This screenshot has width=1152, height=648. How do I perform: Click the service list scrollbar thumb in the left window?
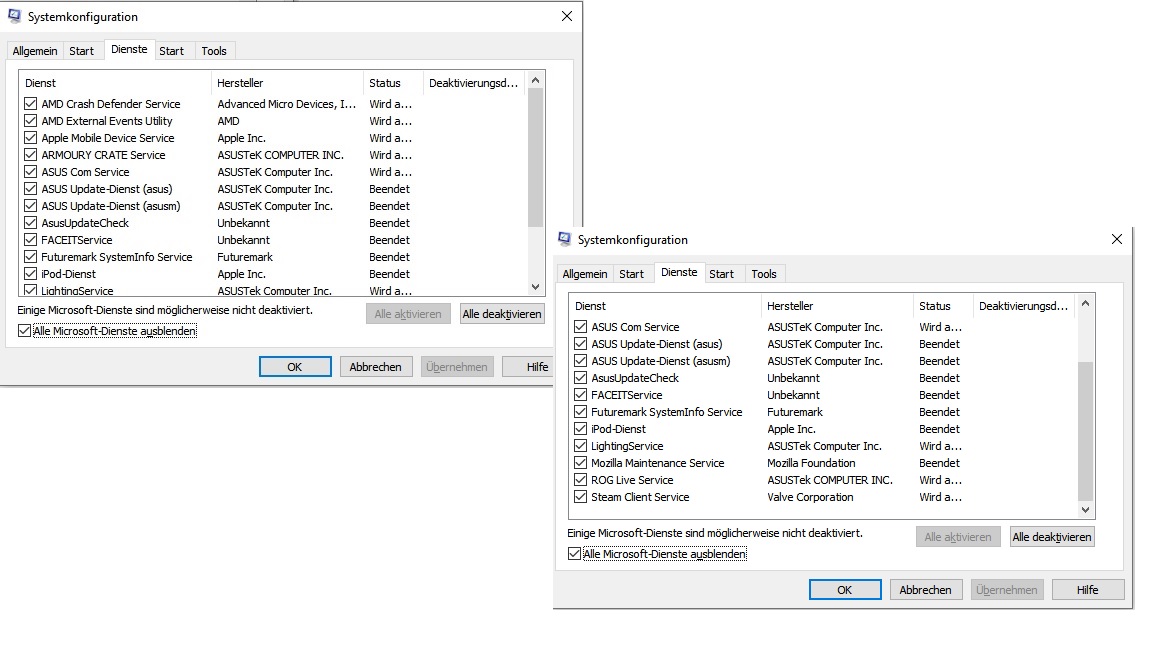(x=536, y=157)
